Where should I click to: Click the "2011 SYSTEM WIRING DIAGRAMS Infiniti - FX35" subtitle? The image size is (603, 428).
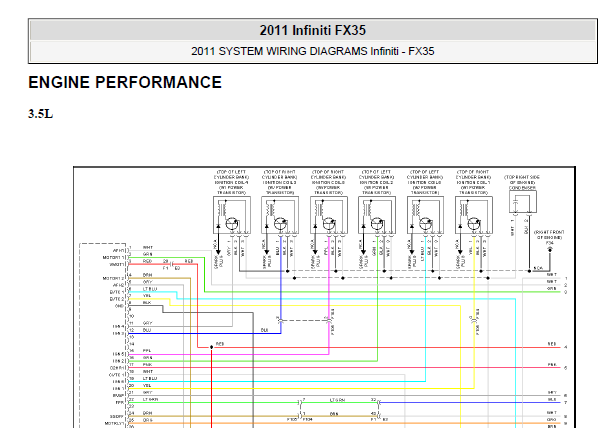tap(313, 52)
